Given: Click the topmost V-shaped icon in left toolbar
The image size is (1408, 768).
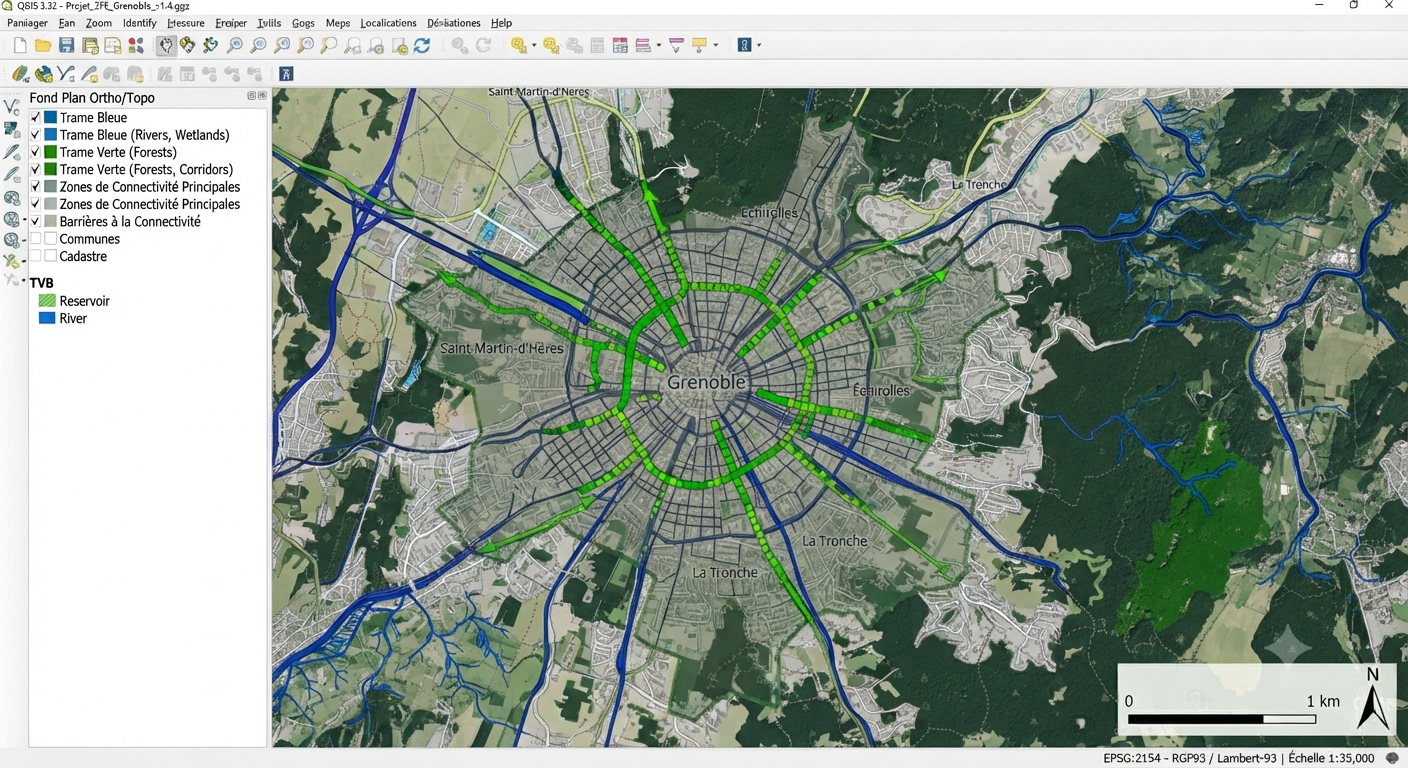Looking at the screenshot, I should pos(12,107).
